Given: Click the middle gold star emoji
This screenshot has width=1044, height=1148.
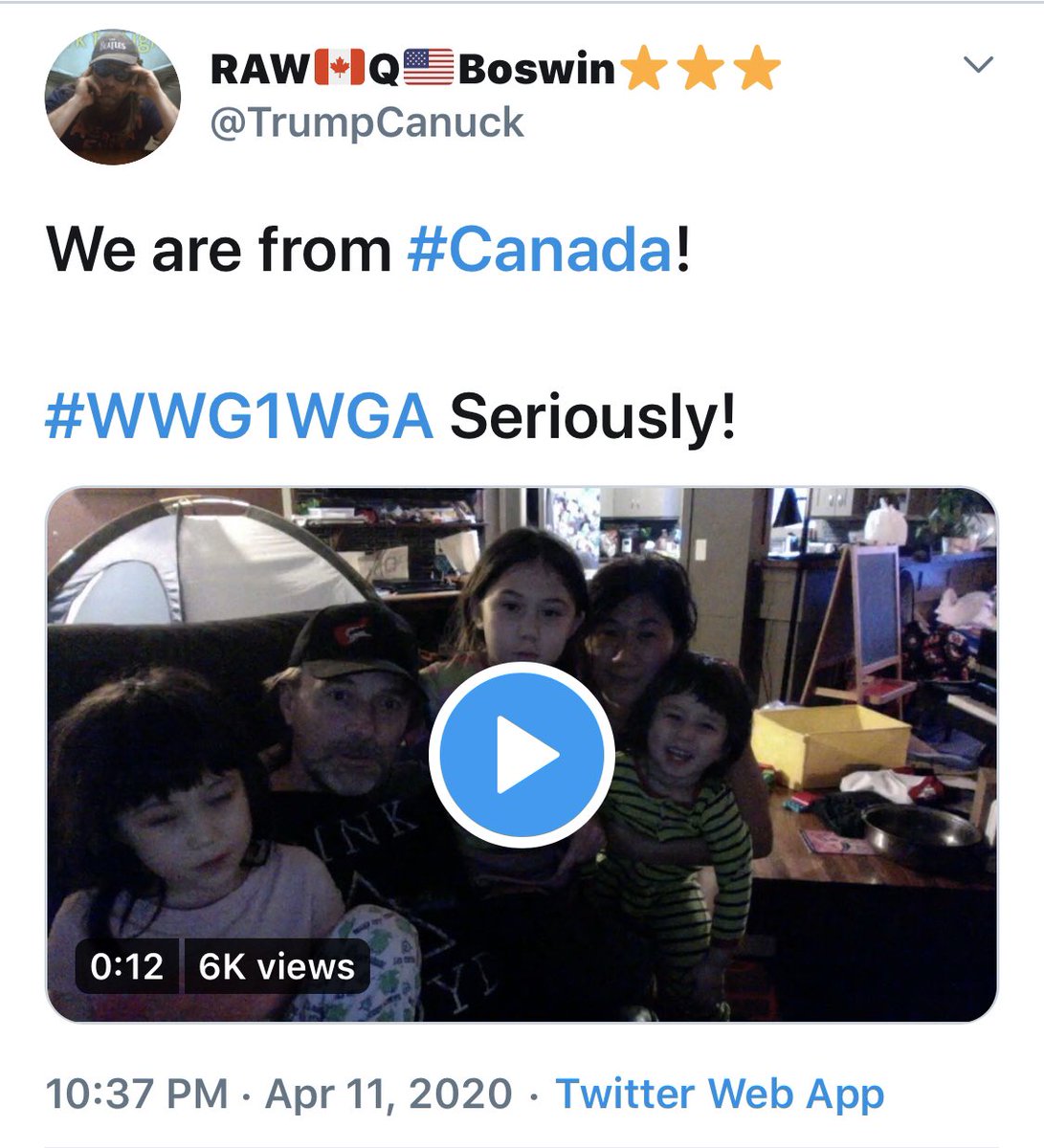Looking at the screenshot, I should coord(700,70).
